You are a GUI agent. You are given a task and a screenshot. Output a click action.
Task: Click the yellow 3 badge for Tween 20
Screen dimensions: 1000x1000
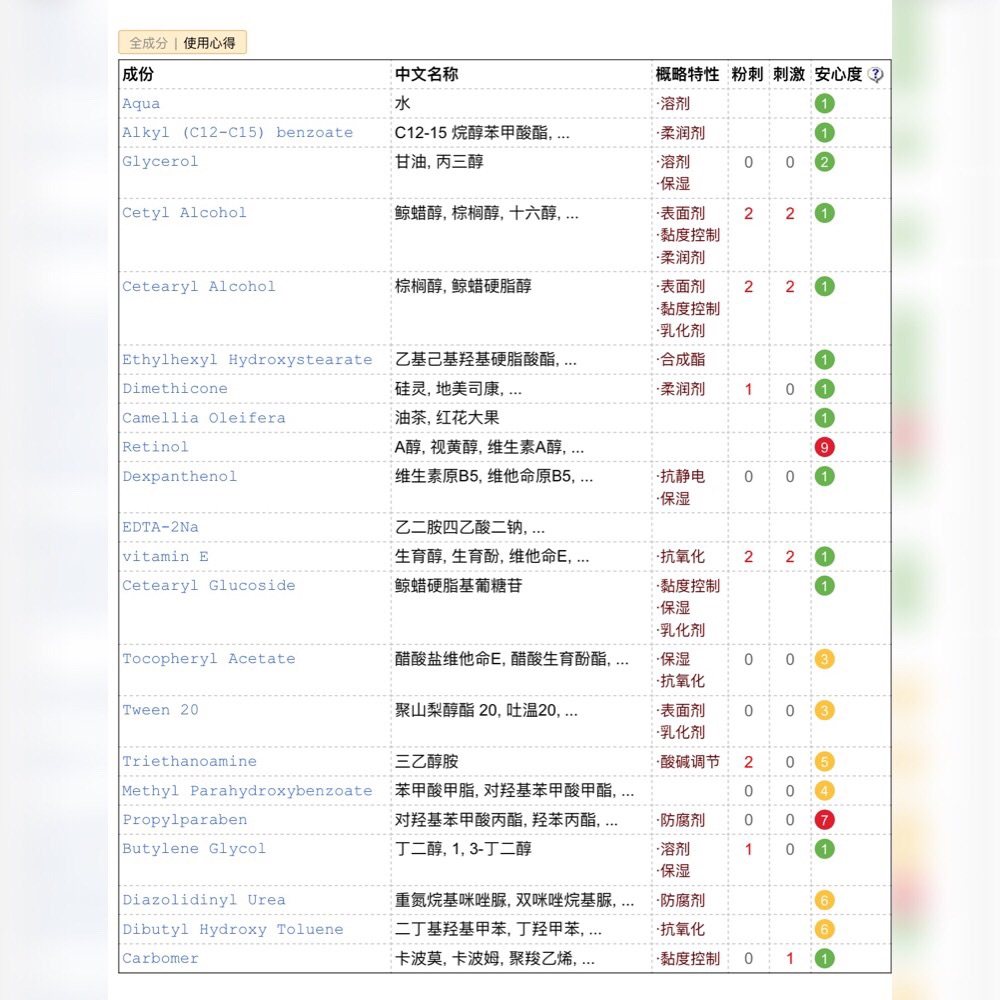pos(824,710)
